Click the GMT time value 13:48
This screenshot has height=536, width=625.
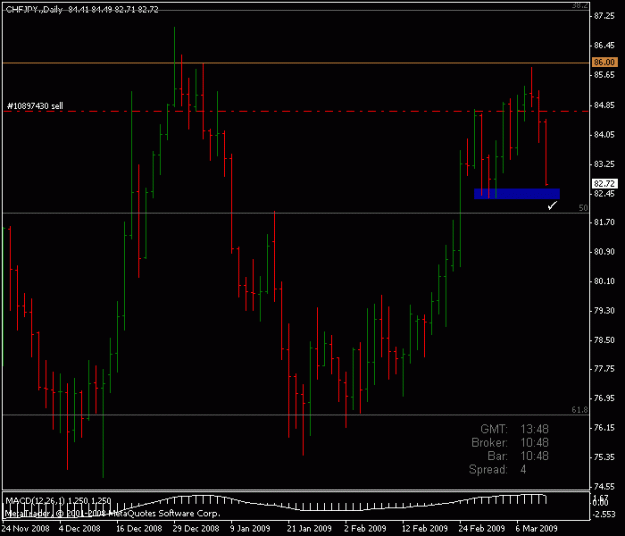pos(534,429)
